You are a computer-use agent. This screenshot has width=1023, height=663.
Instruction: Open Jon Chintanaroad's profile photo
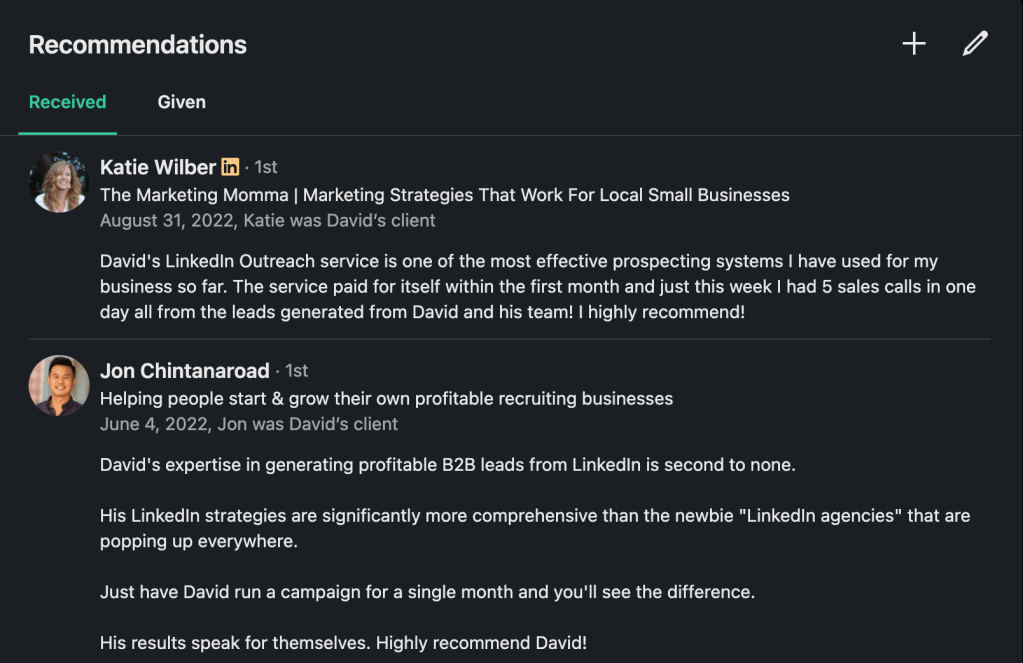click(x=59, y=385)
